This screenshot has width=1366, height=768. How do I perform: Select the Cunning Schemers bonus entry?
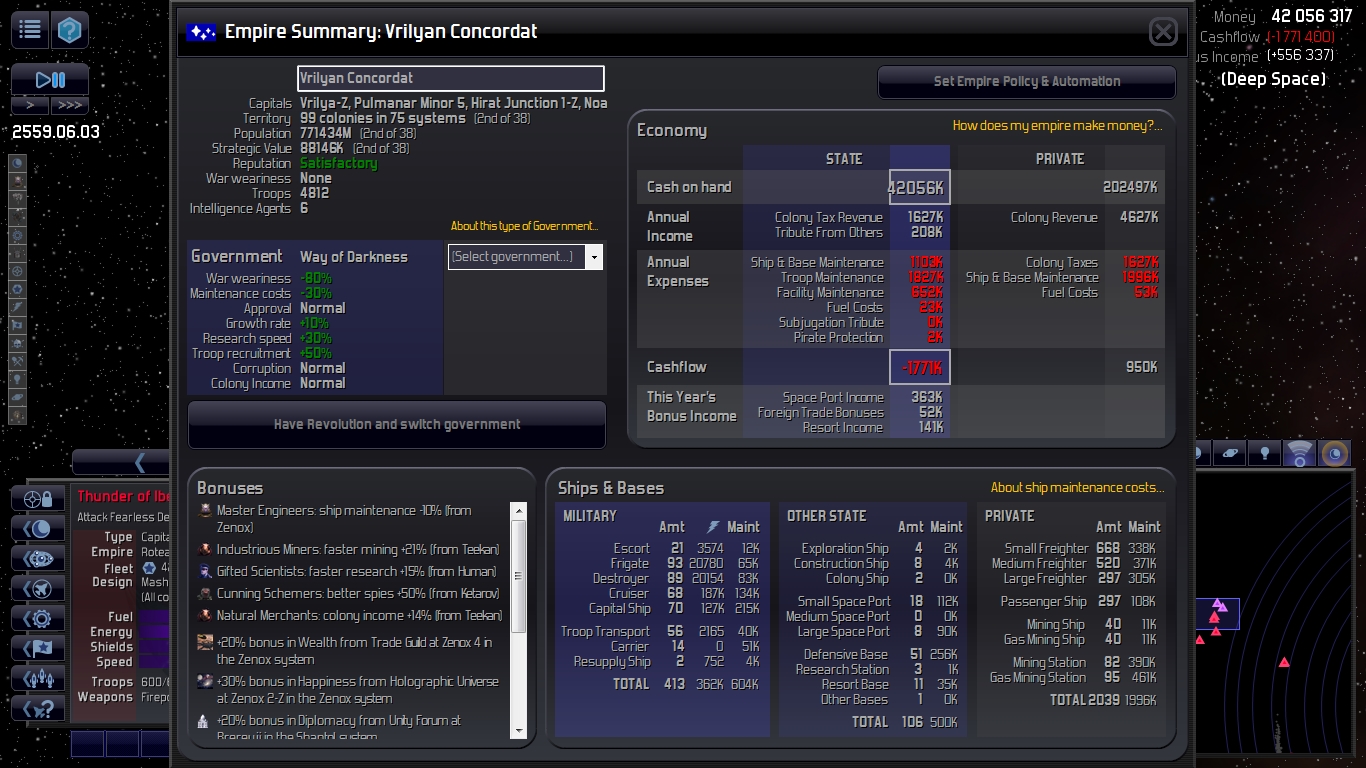(x=349, y=594)
